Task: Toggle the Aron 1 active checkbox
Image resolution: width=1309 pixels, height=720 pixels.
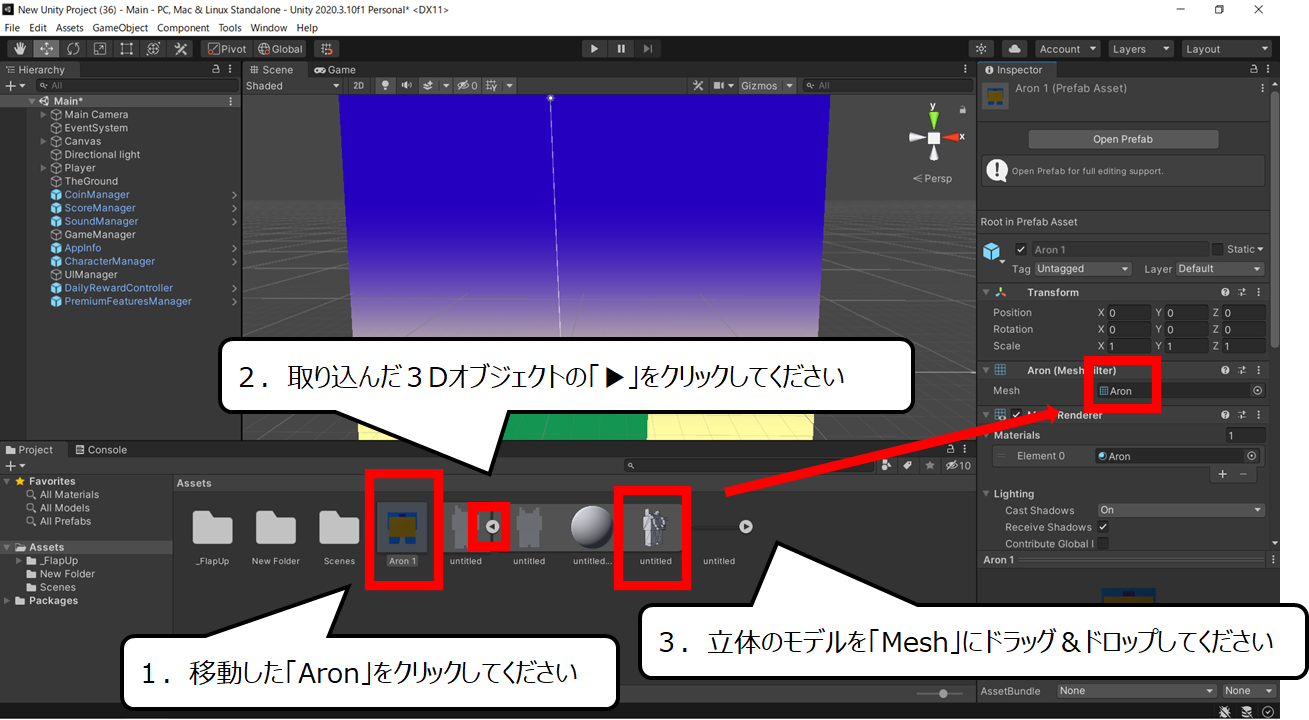Action: 1021,250
